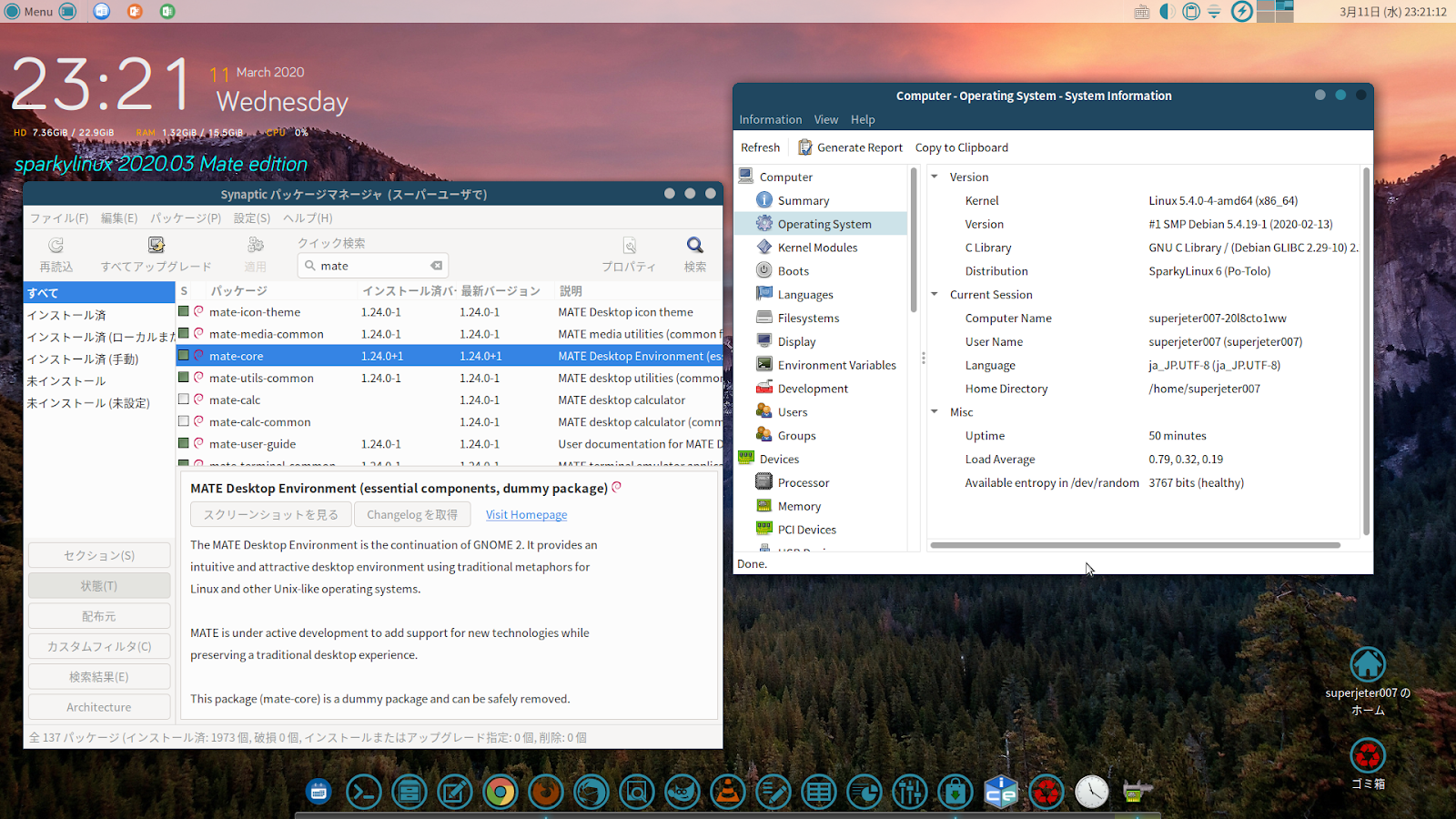Collapse the Current Session section
This screenshot has height=819, width=1456.
point(935,294)
